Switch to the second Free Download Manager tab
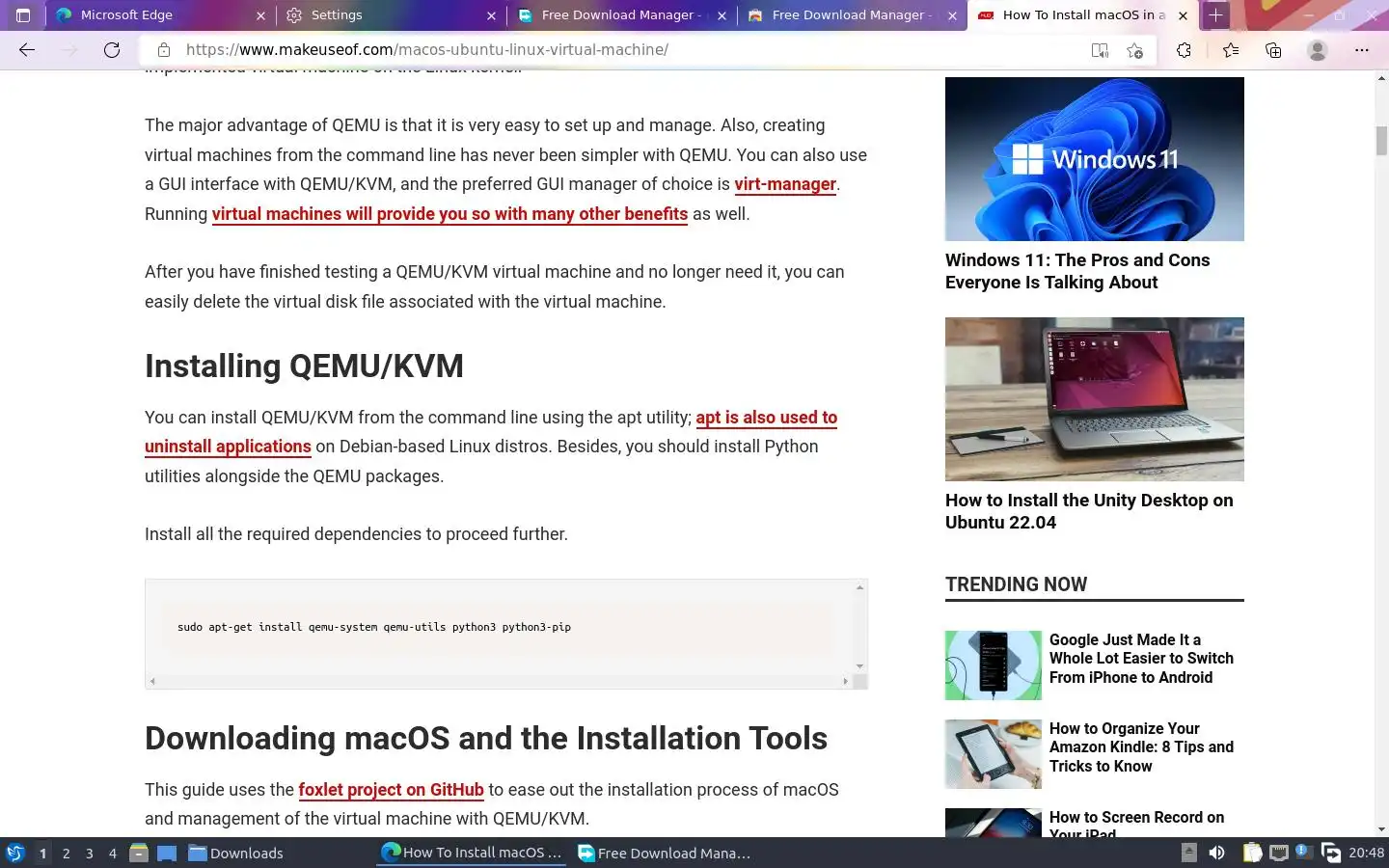Image resolution: width=1389 pixels, height=868 pixels. pyautogui.click(x=853, y=15)
